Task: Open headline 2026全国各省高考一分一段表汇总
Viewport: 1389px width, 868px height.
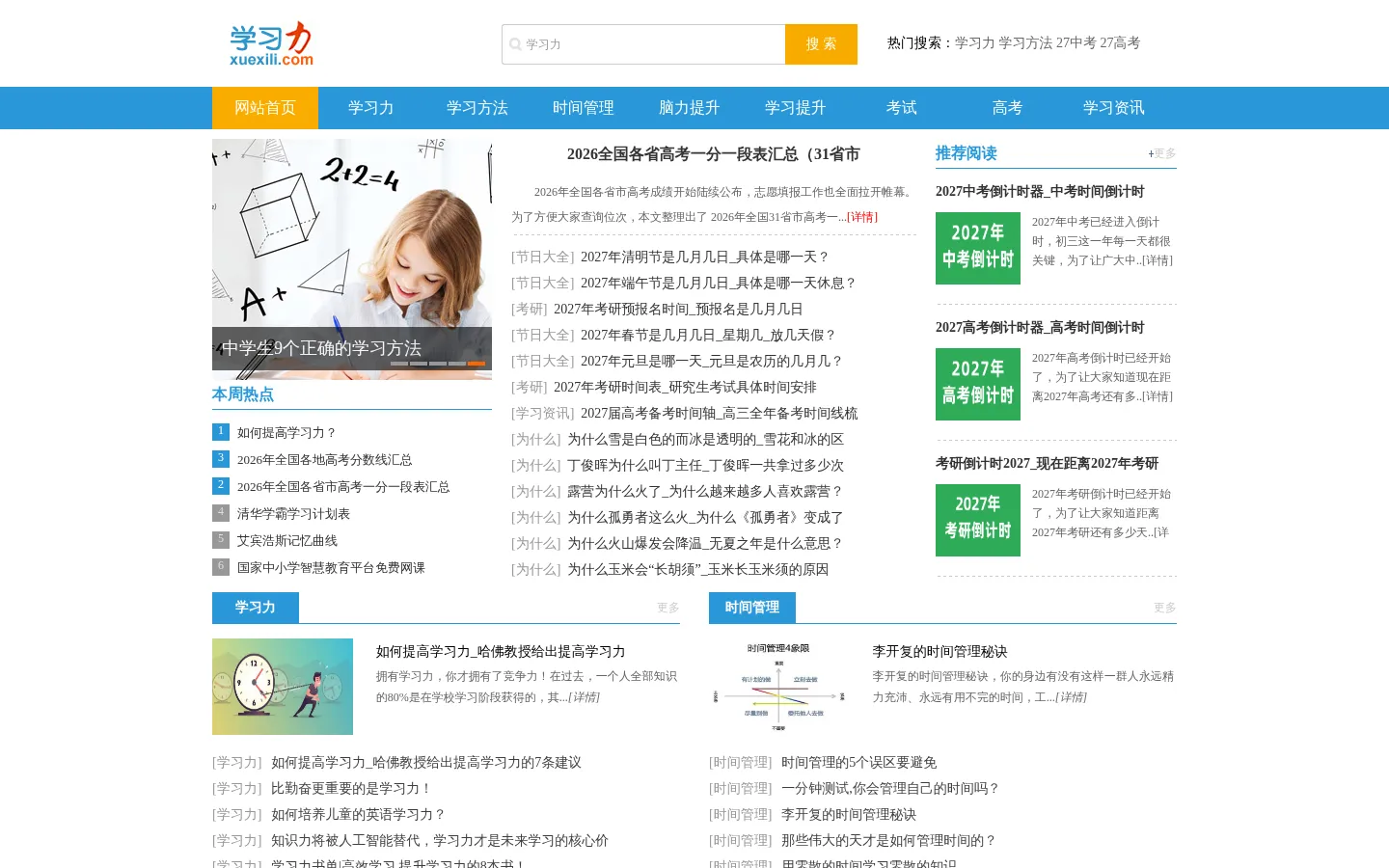Action: [713, 154]
